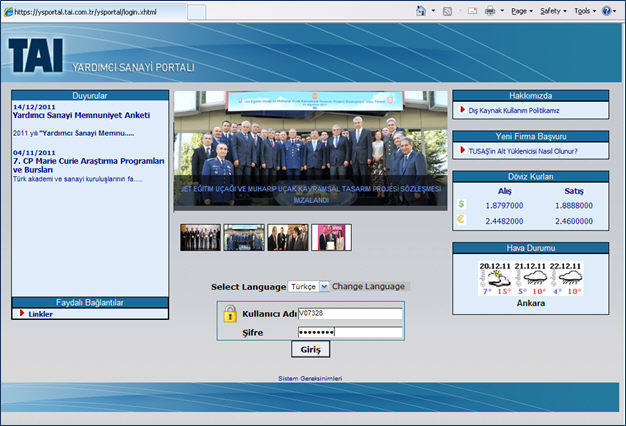Click the Hakkımızda panel header
Image resolution: width=626 pixels, height=426 pixels.
[531, 95]
